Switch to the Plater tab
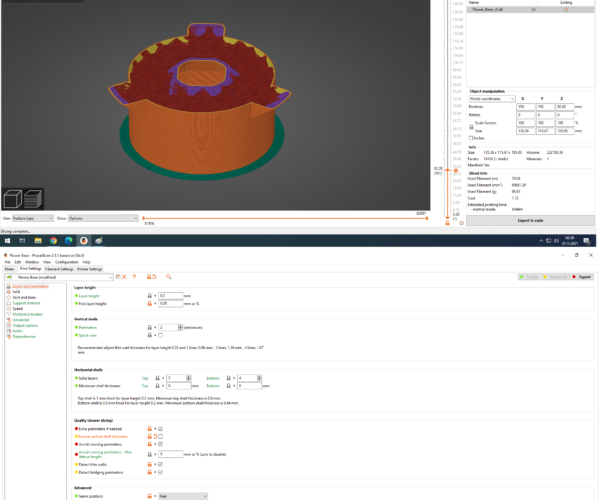Screen dimensions: 600x500 point(9,269)
